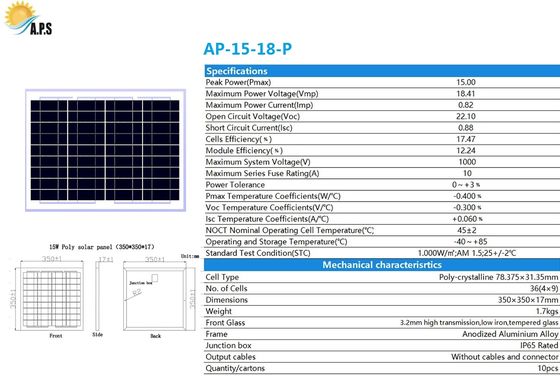Select the 1.7kgs value
The image size is (560, 376).
pyautogui.click(x=547, y=312)
